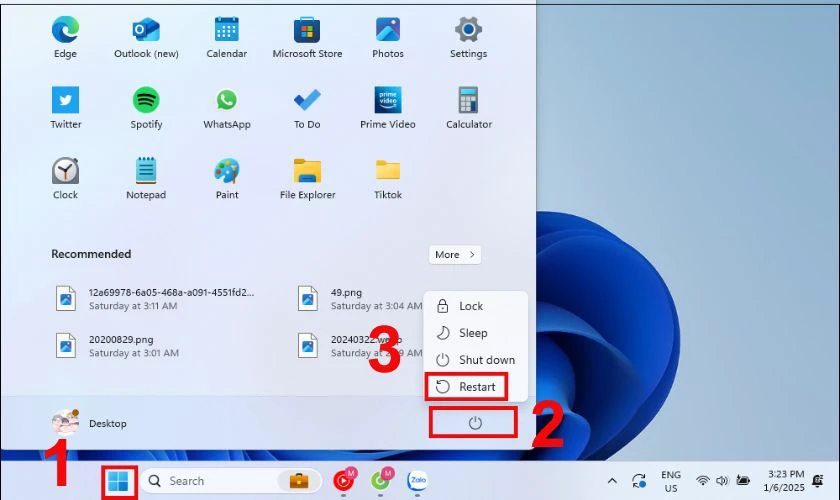The width and height of the screenshot is (840, 500).
Task: Open the Wi-Fi network flyout
Action: coord(702,481)
